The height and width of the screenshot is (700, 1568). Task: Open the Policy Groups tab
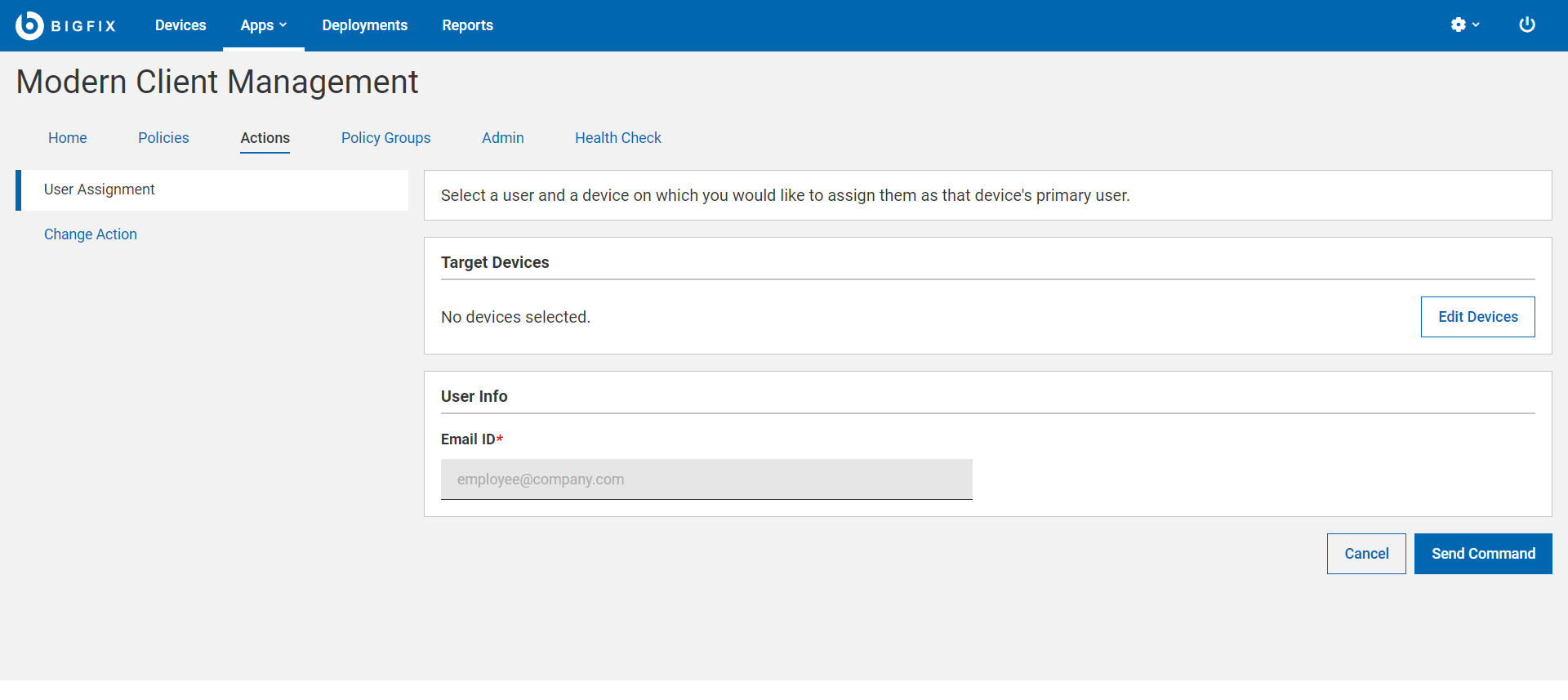385,138
